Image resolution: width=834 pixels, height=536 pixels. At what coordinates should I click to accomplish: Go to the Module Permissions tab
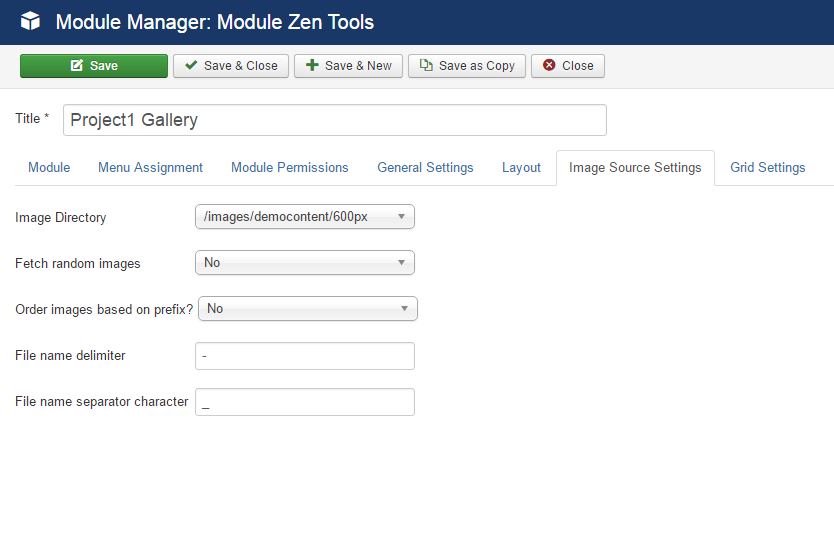tap(290, 168)
